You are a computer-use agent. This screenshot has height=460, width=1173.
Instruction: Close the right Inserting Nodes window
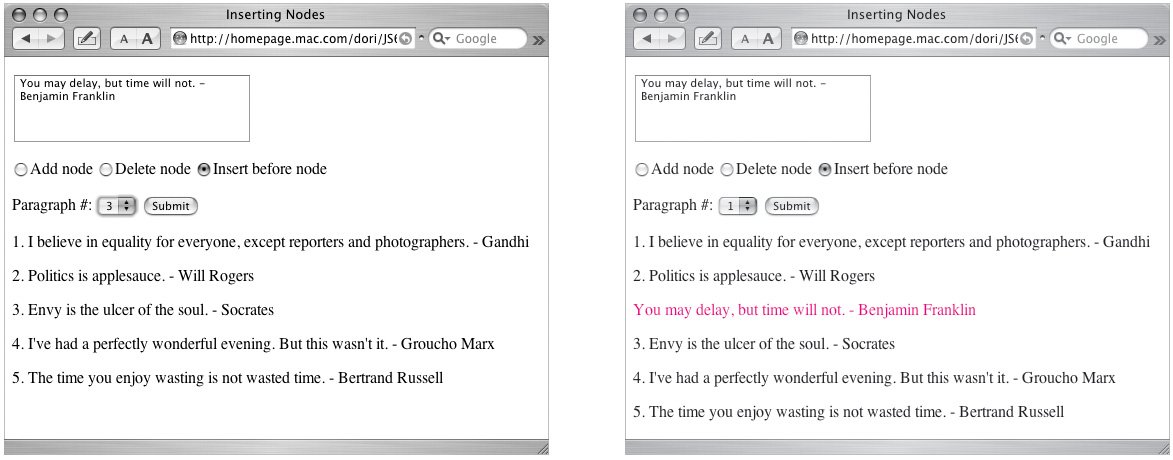pos(642,15)
